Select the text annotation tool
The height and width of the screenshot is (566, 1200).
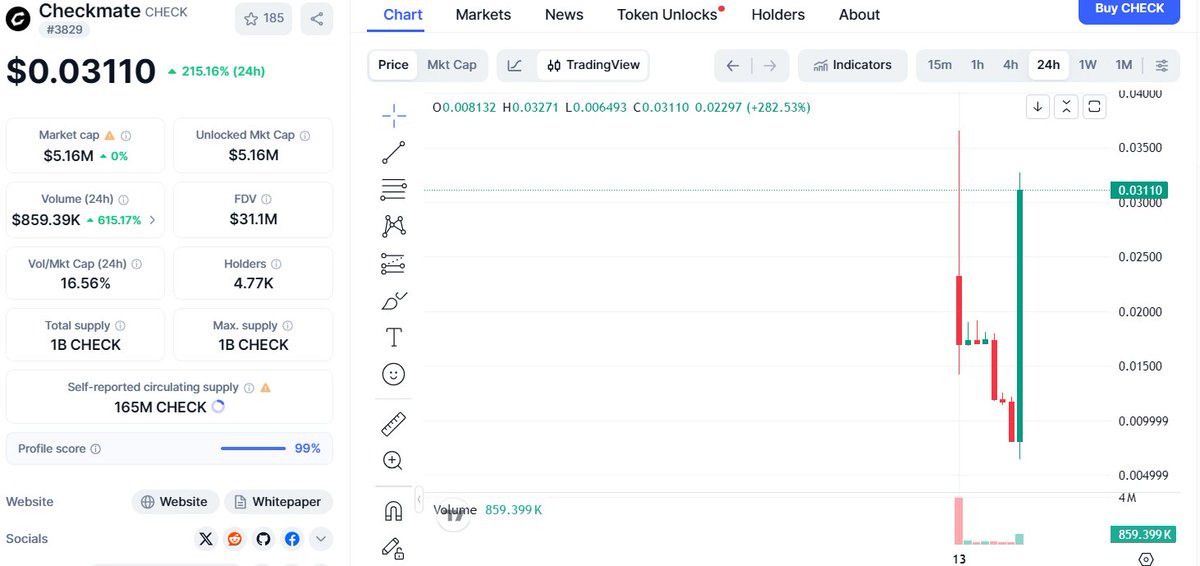(394, 337)
